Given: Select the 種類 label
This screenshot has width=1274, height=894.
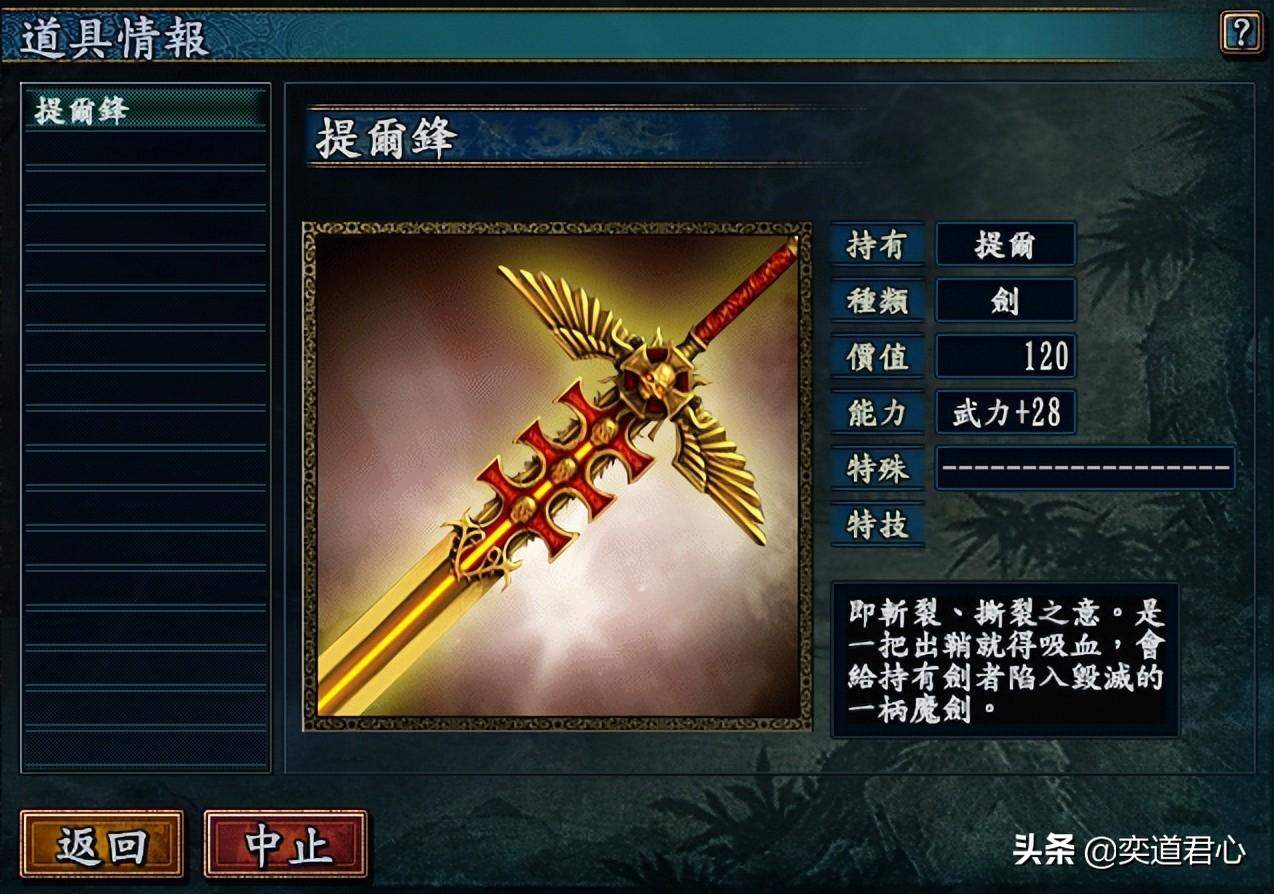Looking at the screenshot, I should 878,300.
